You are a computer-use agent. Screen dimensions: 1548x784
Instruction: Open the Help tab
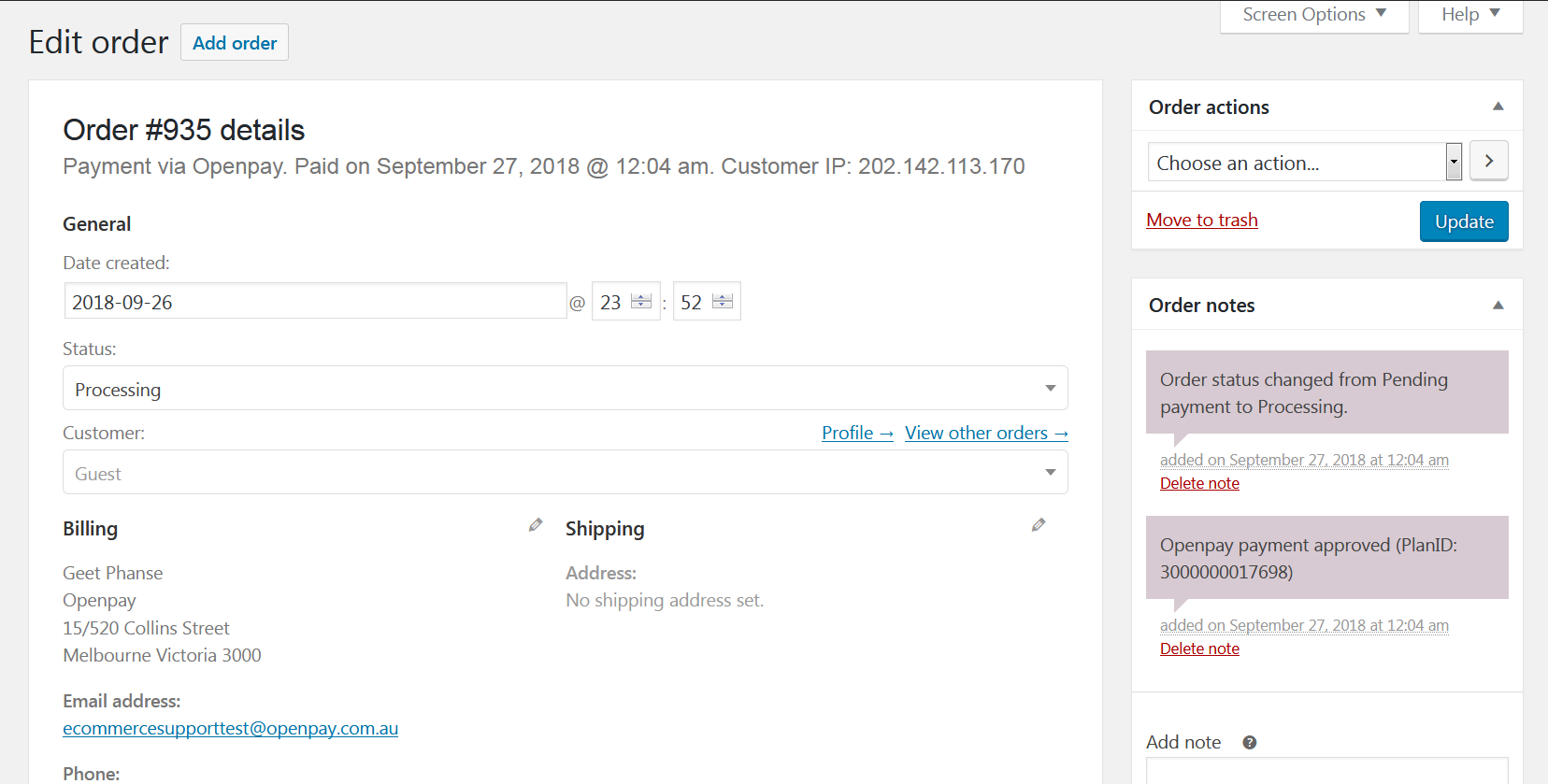(x=1469, y=15)
